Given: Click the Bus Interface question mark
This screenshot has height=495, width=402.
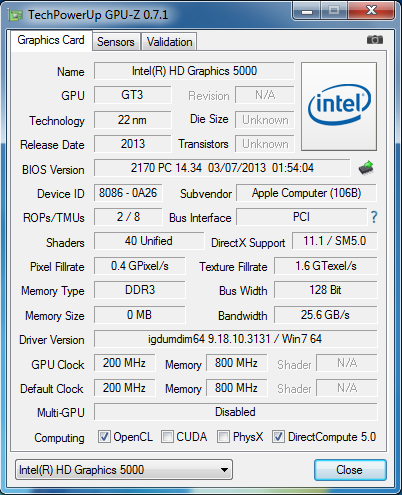Looking at the screenshot, I should click(374, 217).
